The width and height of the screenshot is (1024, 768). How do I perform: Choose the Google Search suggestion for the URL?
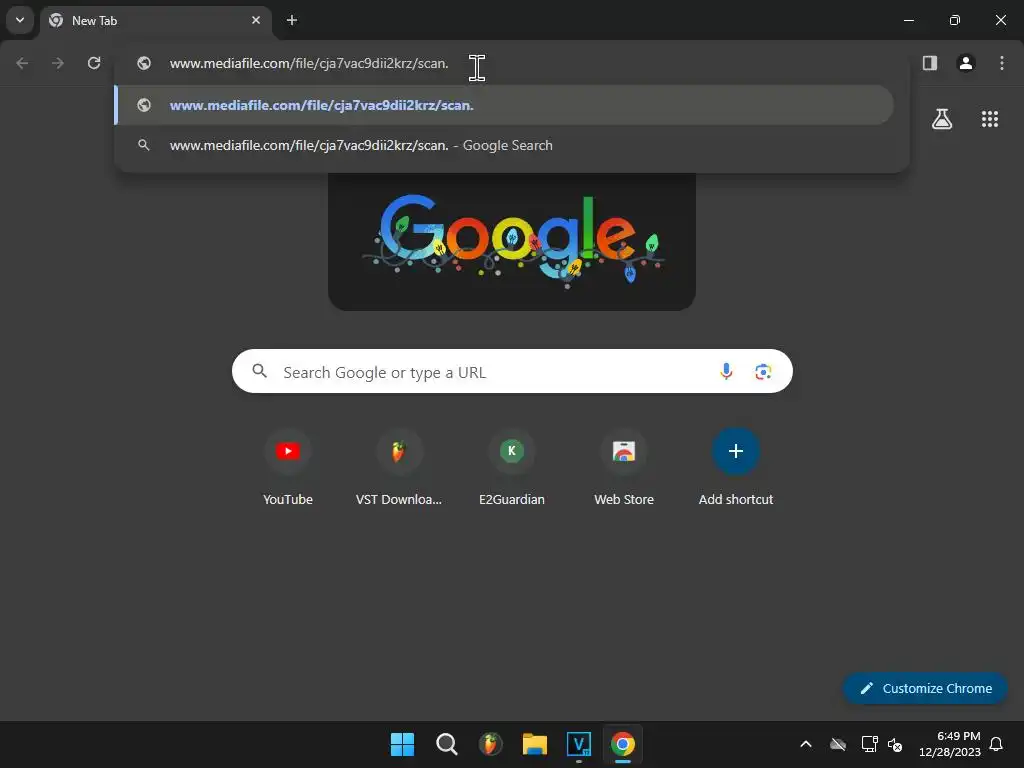(504, 145)
